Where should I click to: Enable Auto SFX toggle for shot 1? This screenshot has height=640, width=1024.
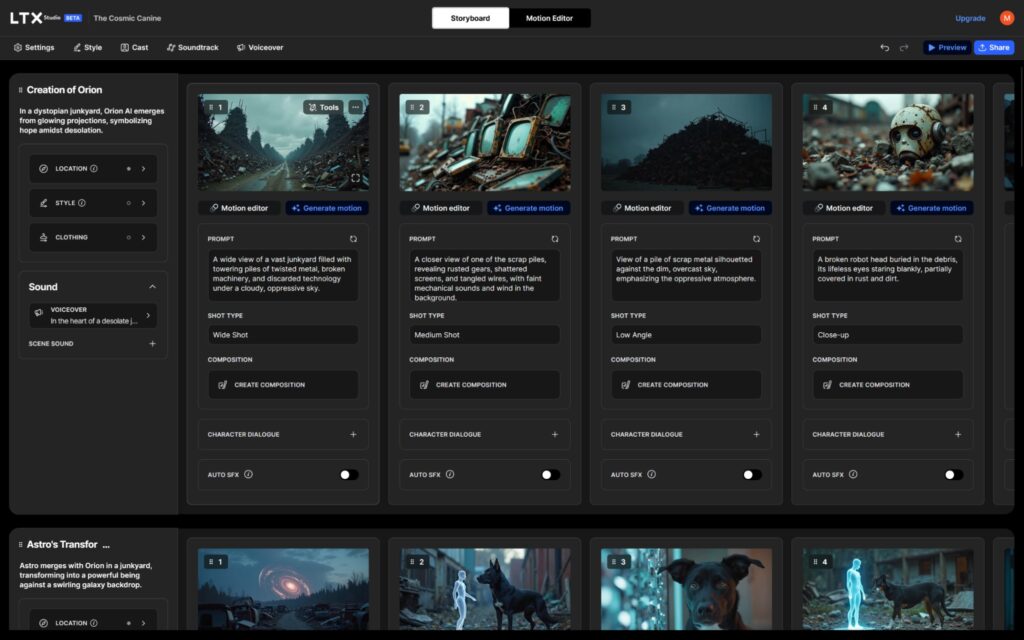(x=349, y=475)
